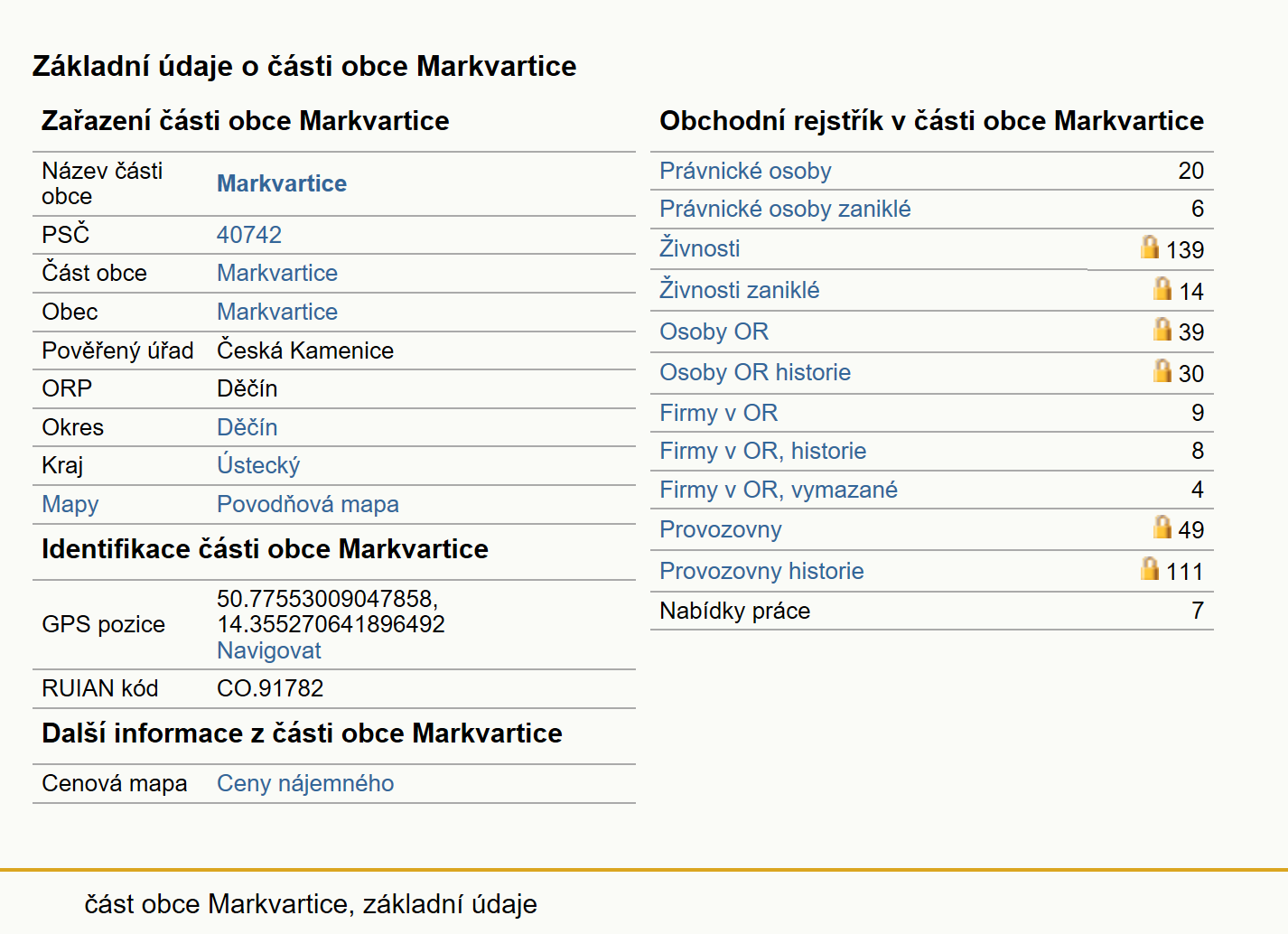Open Firmy v OR list
1288x934 pixels.
pos(718,413)
